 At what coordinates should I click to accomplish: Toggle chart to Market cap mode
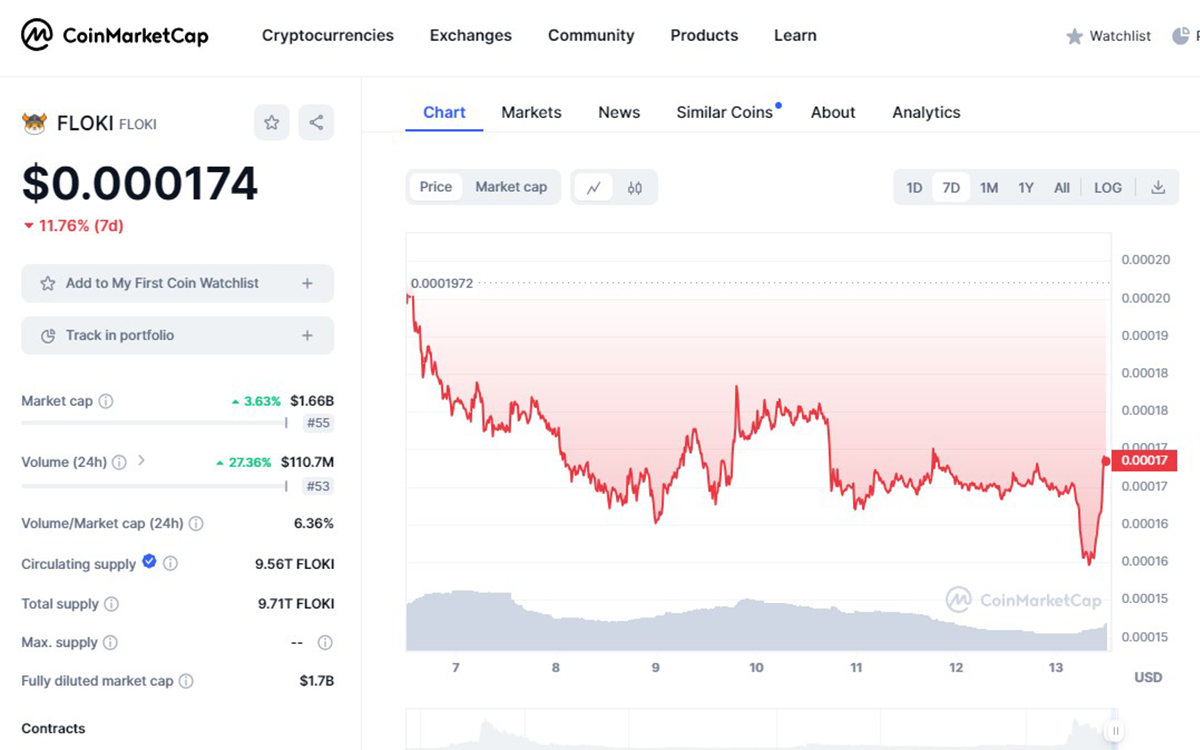tap(511, 187)
